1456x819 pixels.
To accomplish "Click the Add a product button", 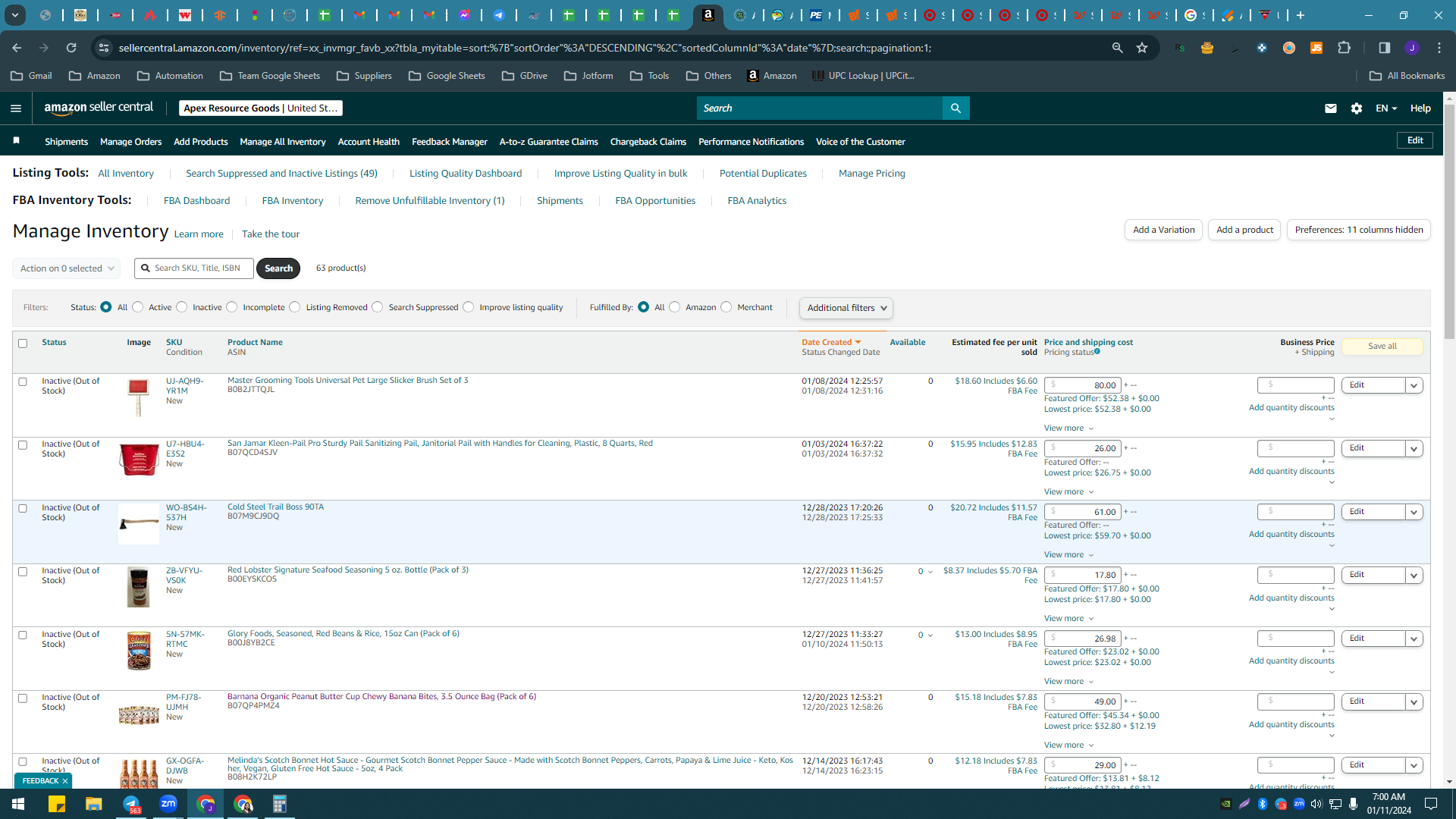I will tap(1244, 230).
